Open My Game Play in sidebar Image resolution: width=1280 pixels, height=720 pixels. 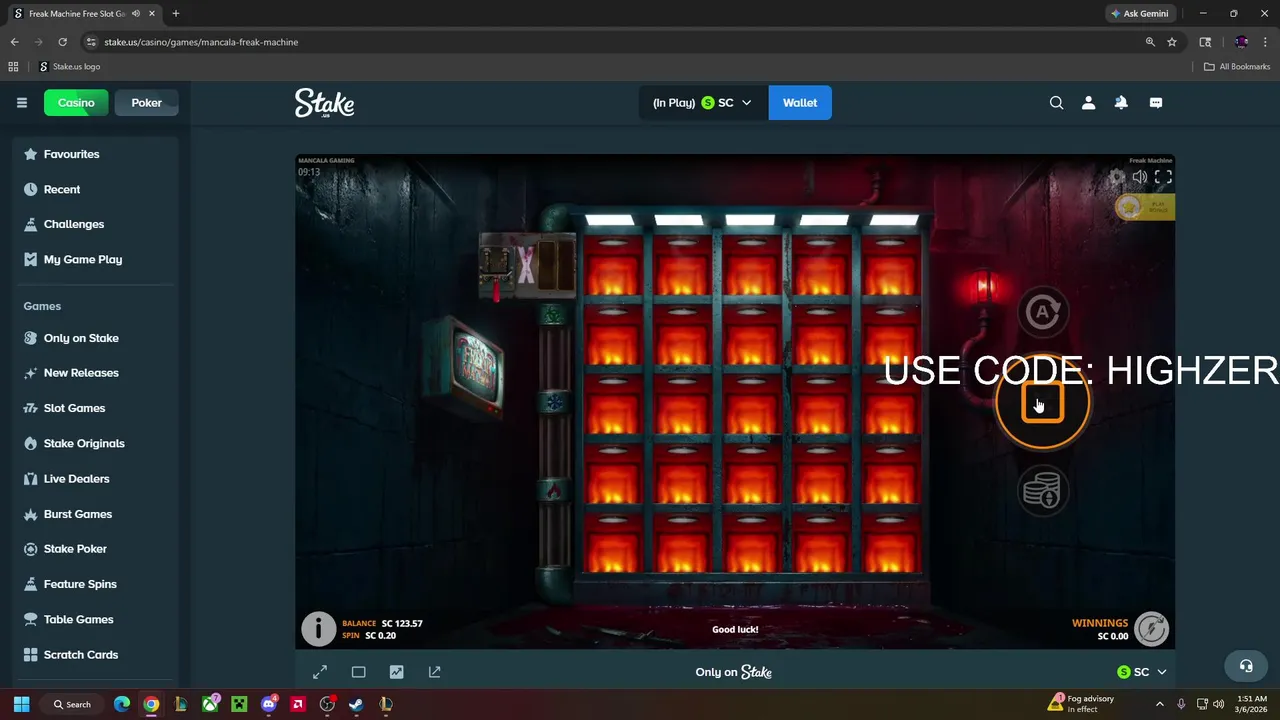(x=95, y=259)
